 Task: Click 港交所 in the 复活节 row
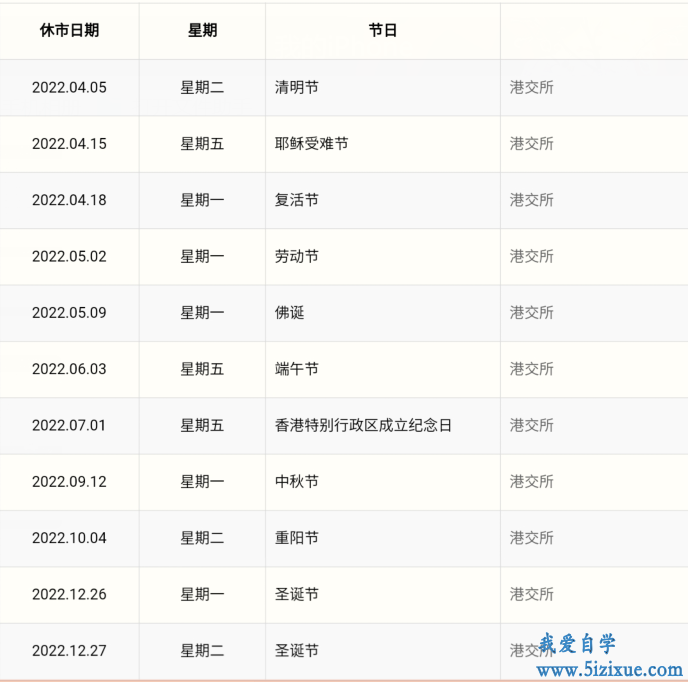pyautogui.click(x=532, y=200)
